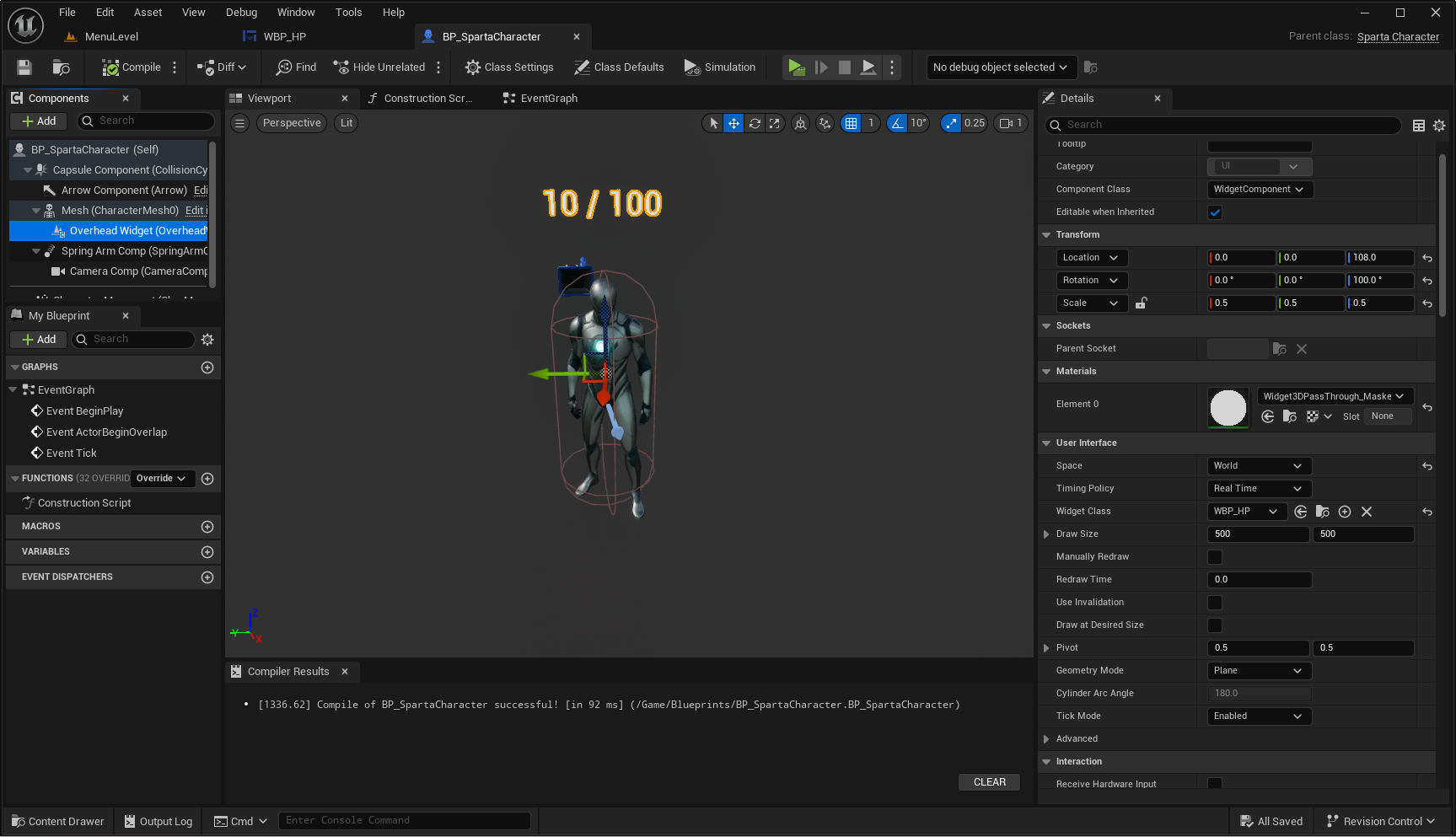The image size is (1456, 837).
Task: Open Timing Policy dropdown
Action: pyautogui.click(x=1260, y=489)
